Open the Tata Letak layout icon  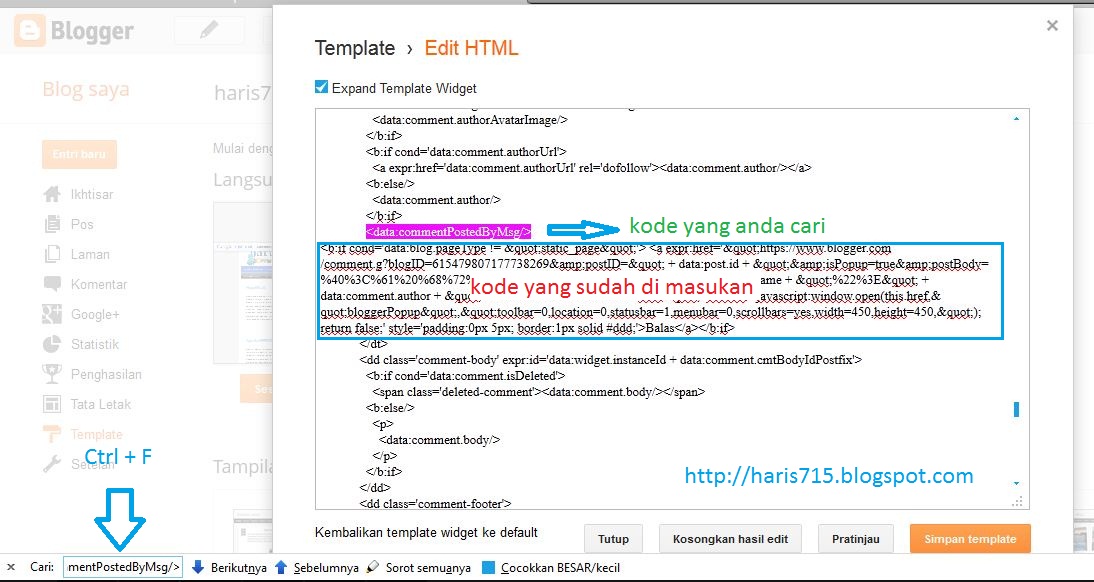(52, 404)
